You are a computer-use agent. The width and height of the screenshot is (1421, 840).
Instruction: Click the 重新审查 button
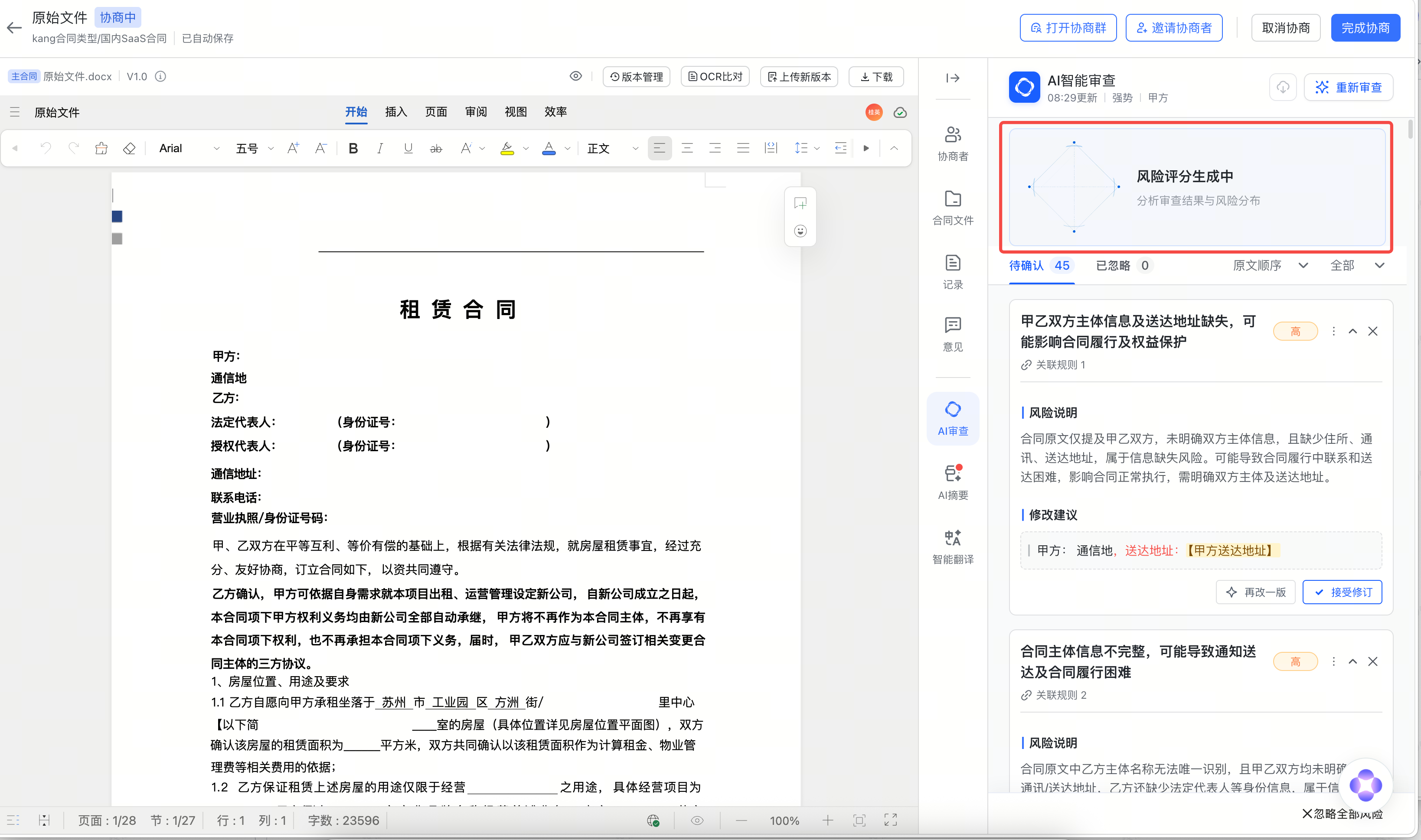1349,87
